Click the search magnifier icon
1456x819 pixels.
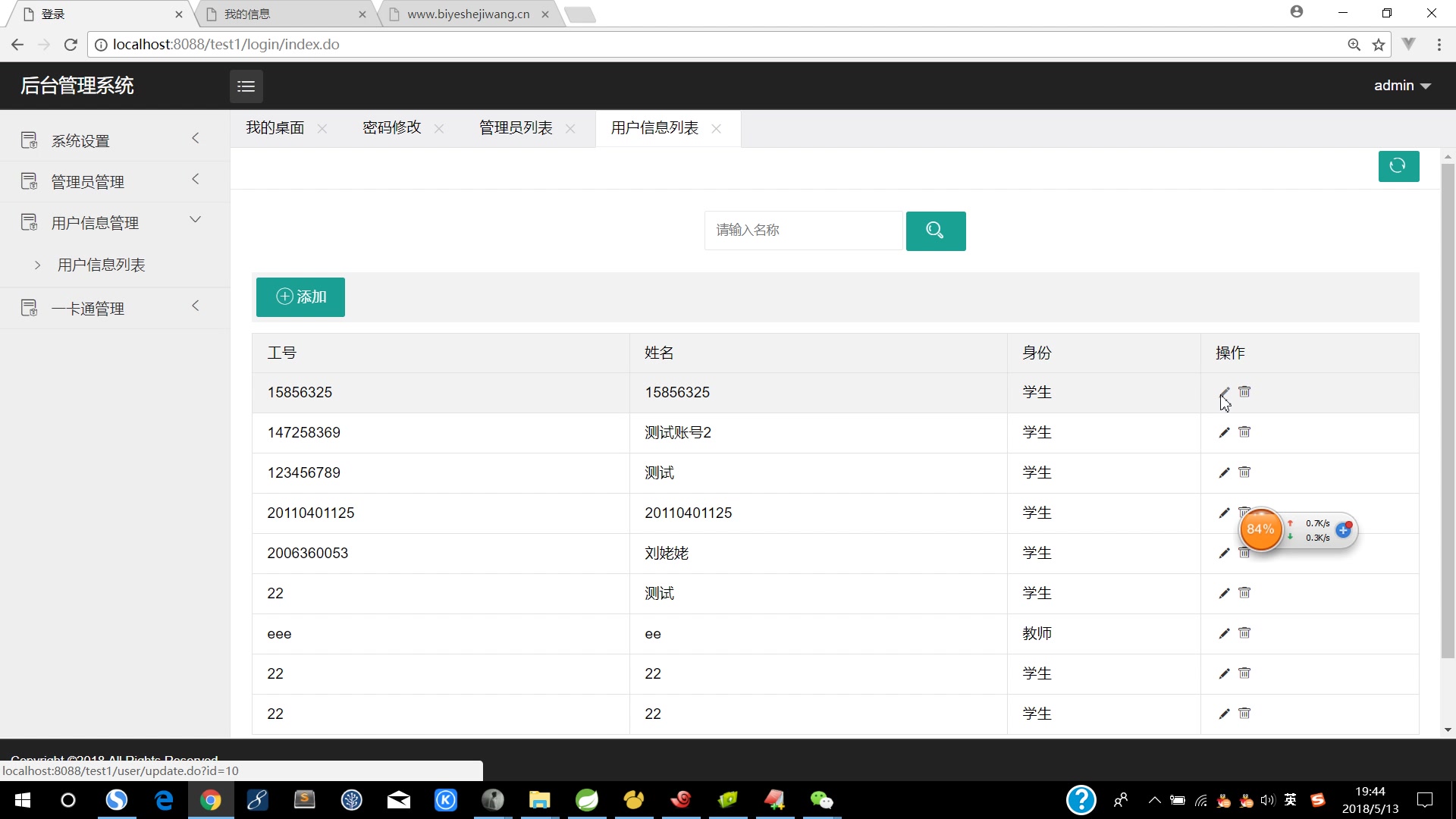pyautogui.click(x=936, y=231)
